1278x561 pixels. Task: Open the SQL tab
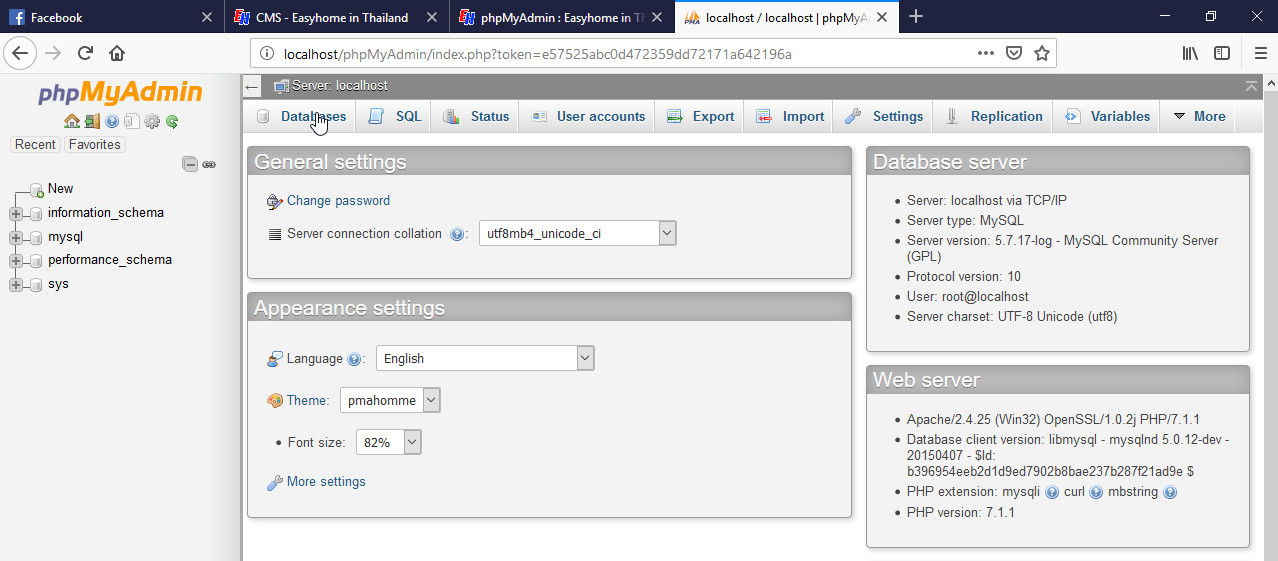[x=395, y=116]
